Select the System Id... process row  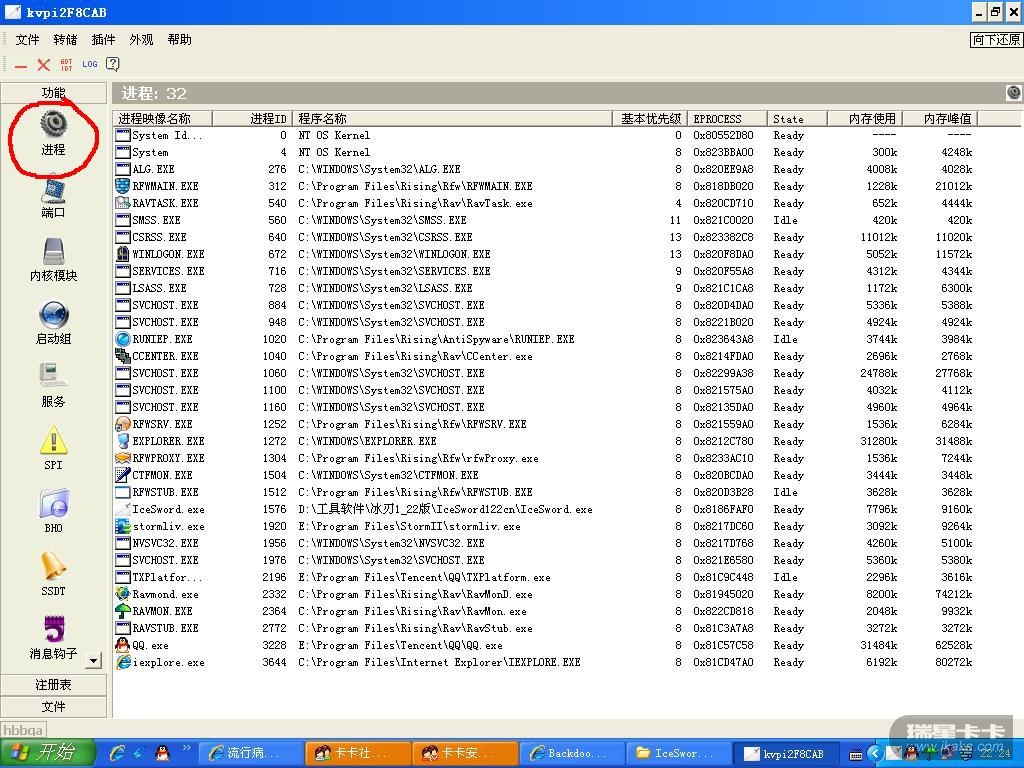[543, 135]
